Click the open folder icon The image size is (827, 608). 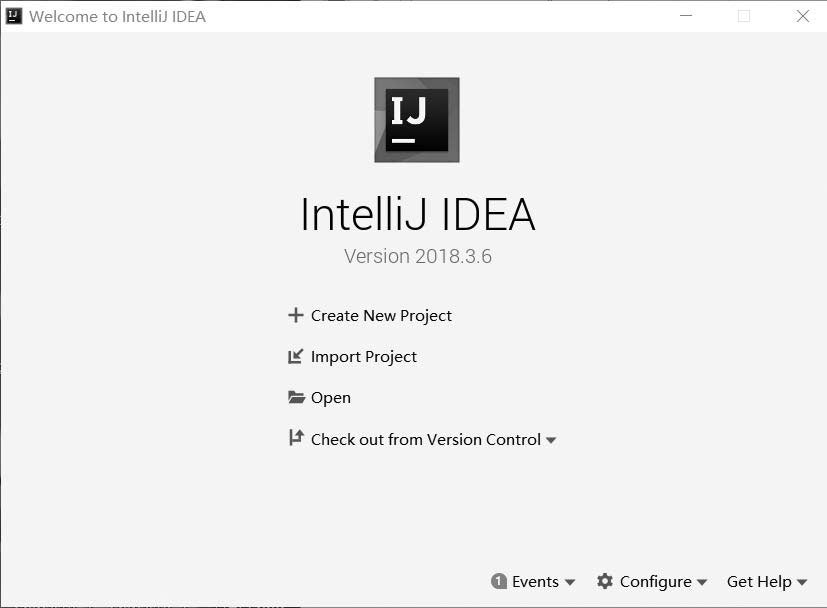point(296,397)
